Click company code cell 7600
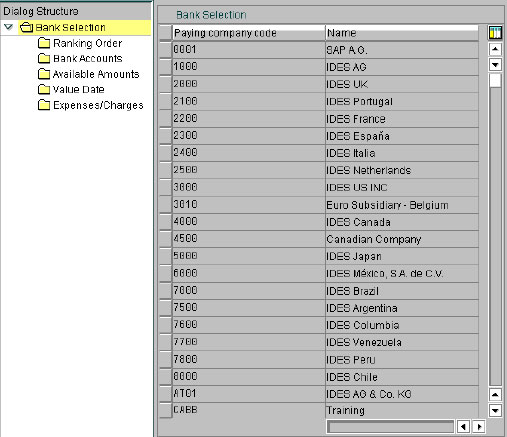The height and width of the screenshot is (437, 507). click(x=249, y=324)
